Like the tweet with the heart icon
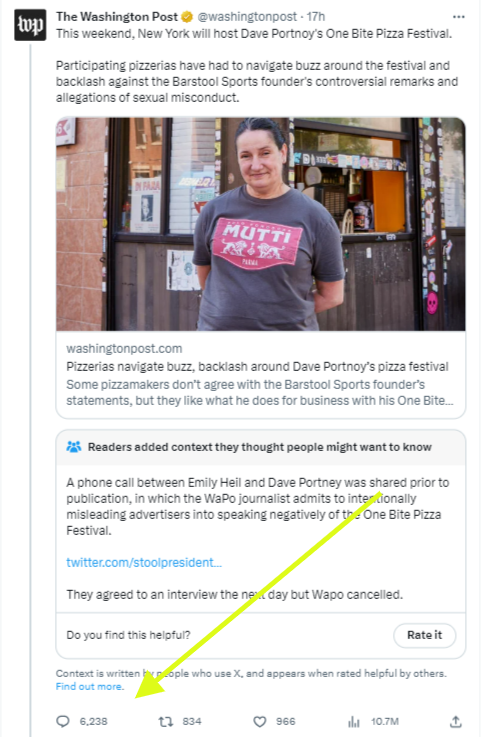 click(260, 721)
